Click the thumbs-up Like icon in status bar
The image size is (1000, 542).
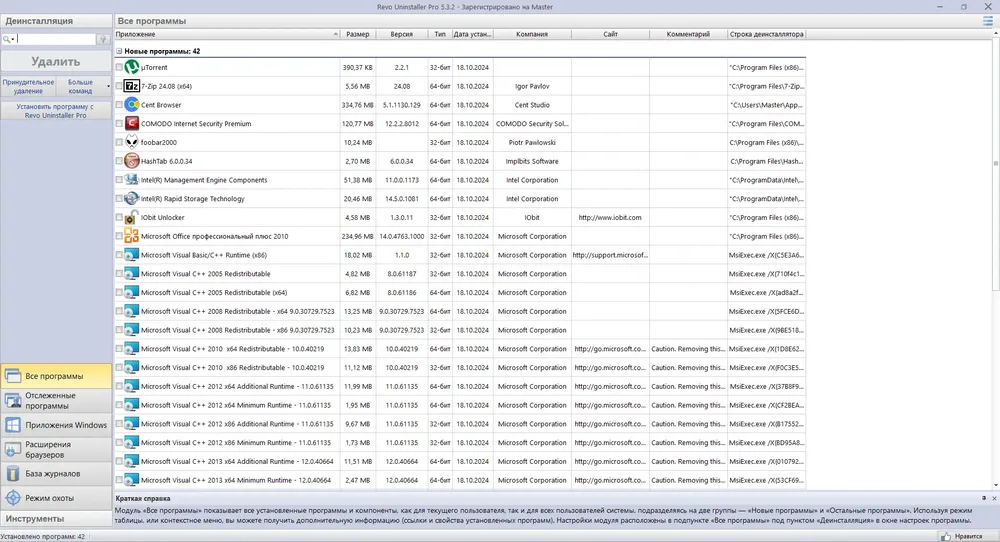(945, 536)
